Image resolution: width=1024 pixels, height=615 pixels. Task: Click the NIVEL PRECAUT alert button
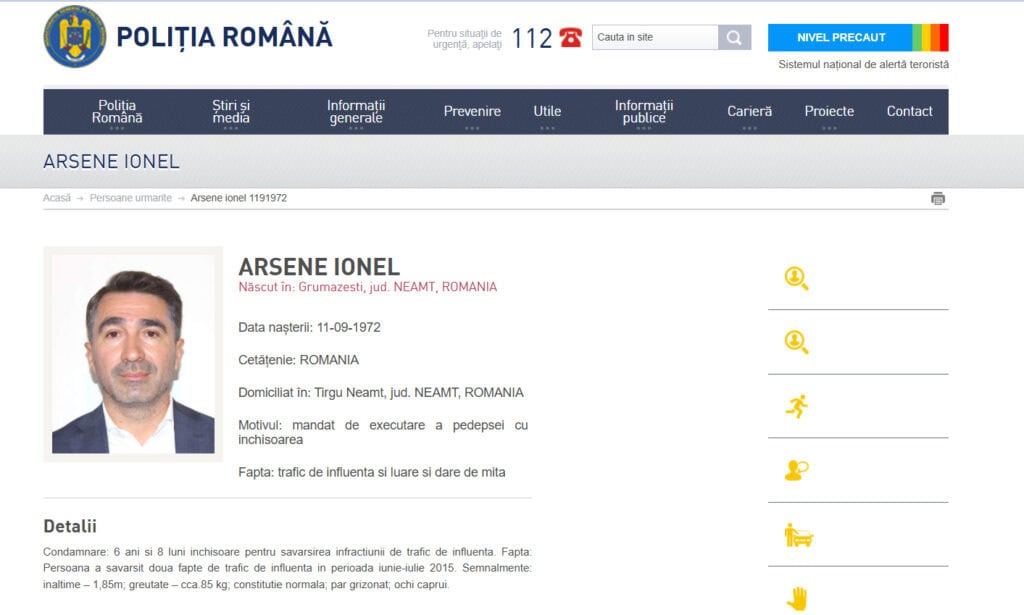click(840, 37)
